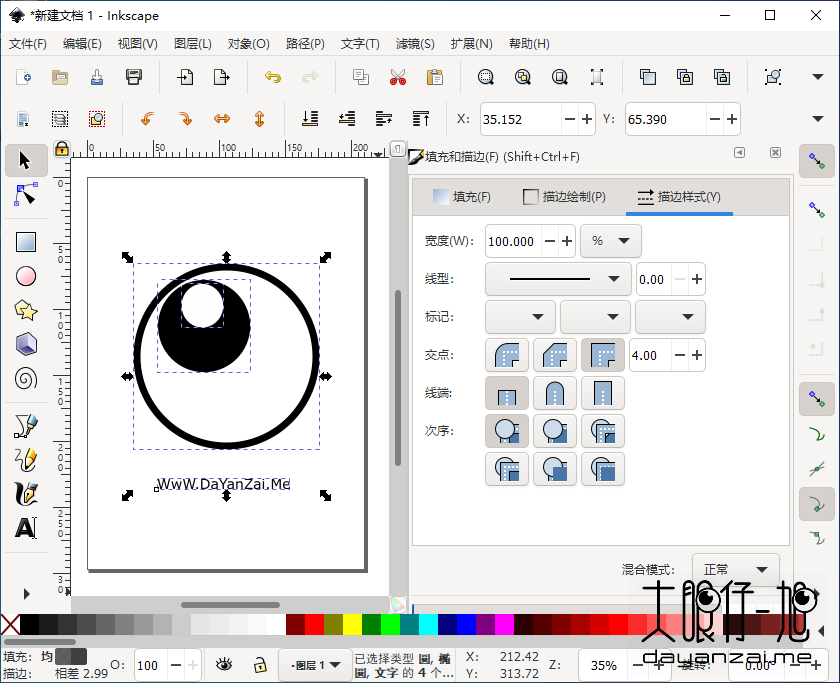This screenshot has height=683, width=840.
Task: Click the save document icon
Action: (x=97, y=77)
